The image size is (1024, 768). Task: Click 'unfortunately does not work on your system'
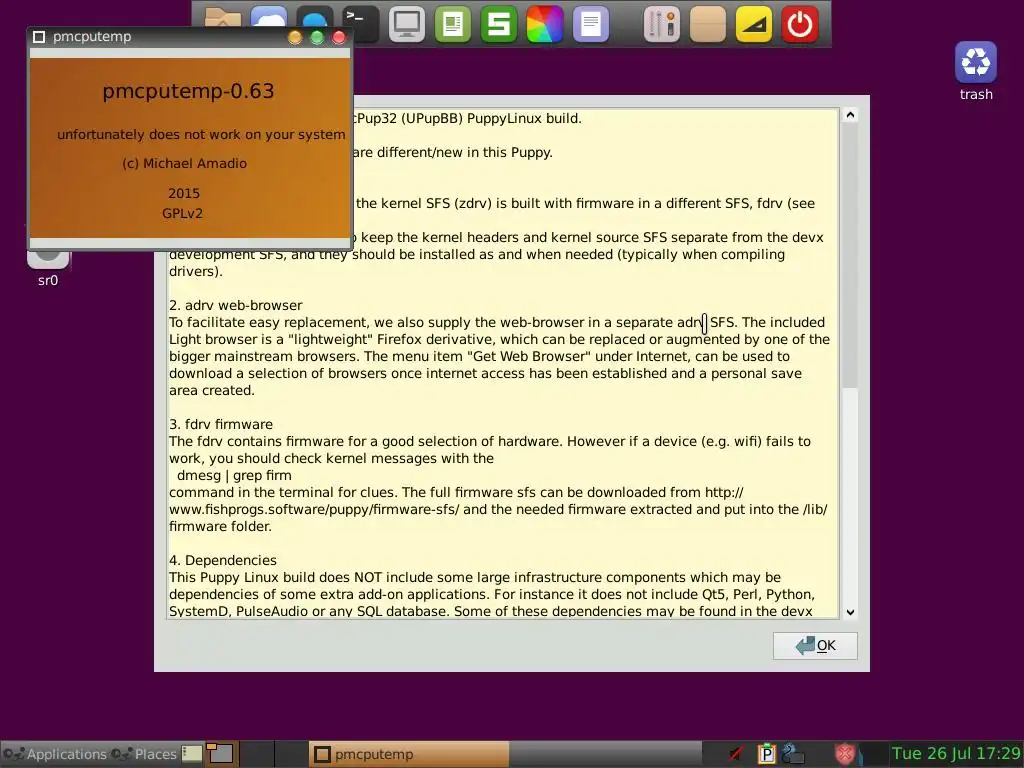[x=201, y=135]
